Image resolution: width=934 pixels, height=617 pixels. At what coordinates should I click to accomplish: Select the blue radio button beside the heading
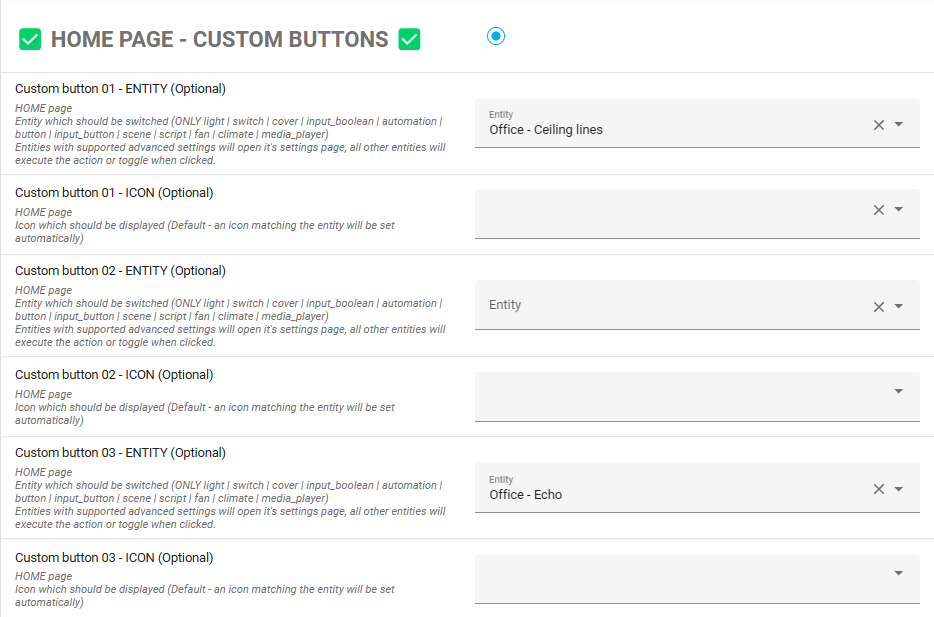pos(496,36)
